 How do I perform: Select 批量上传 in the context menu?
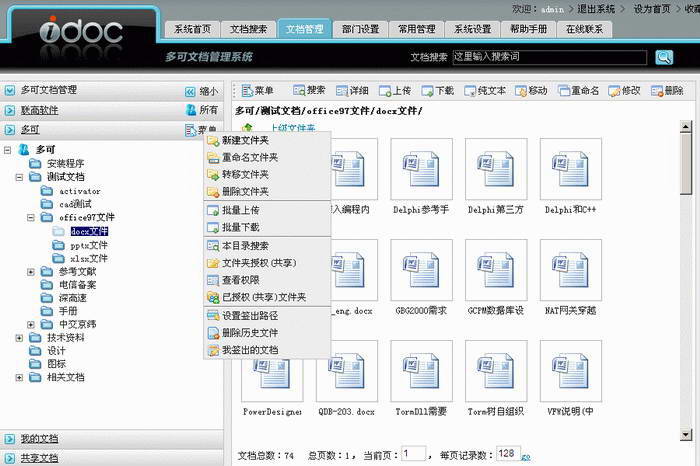[239, 211]
